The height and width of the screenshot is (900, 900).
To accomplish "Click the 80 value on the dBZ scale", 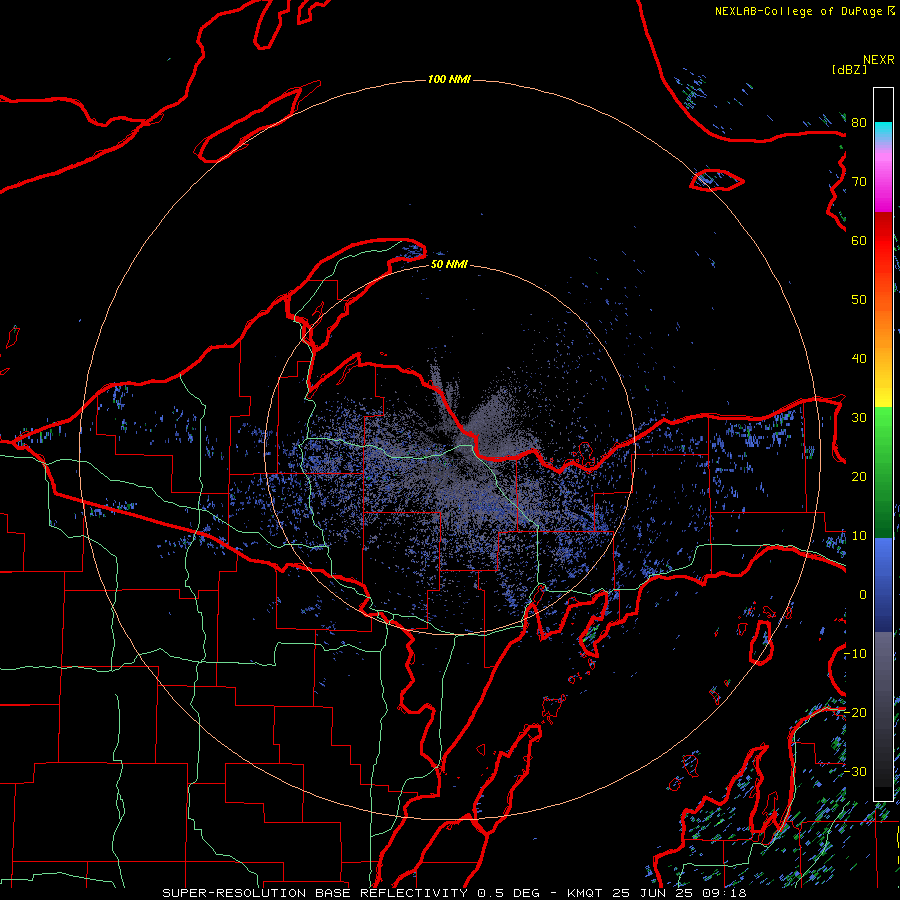I will 859,123.
